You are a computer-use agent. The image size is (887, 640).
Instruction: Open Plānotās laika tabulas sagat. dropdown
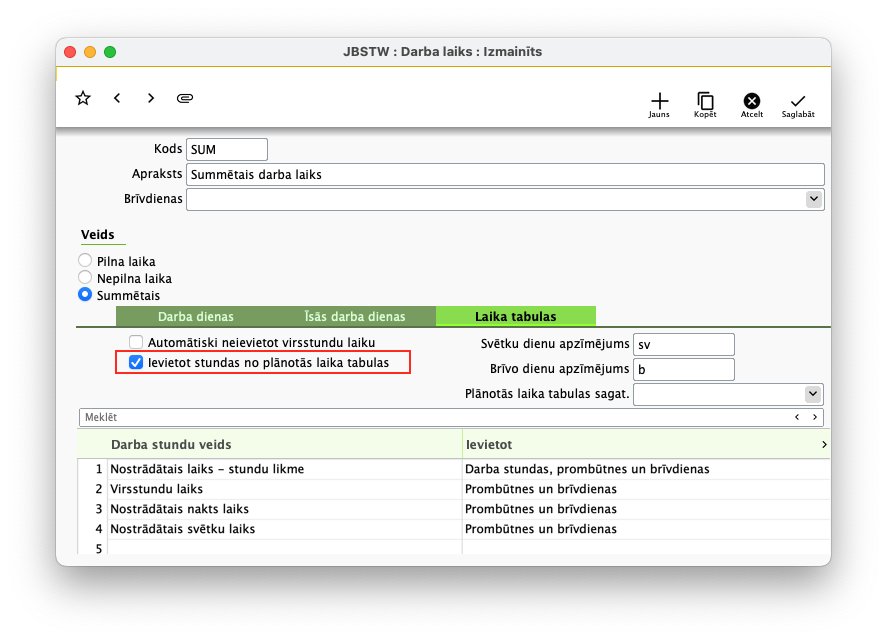point(813,393)
